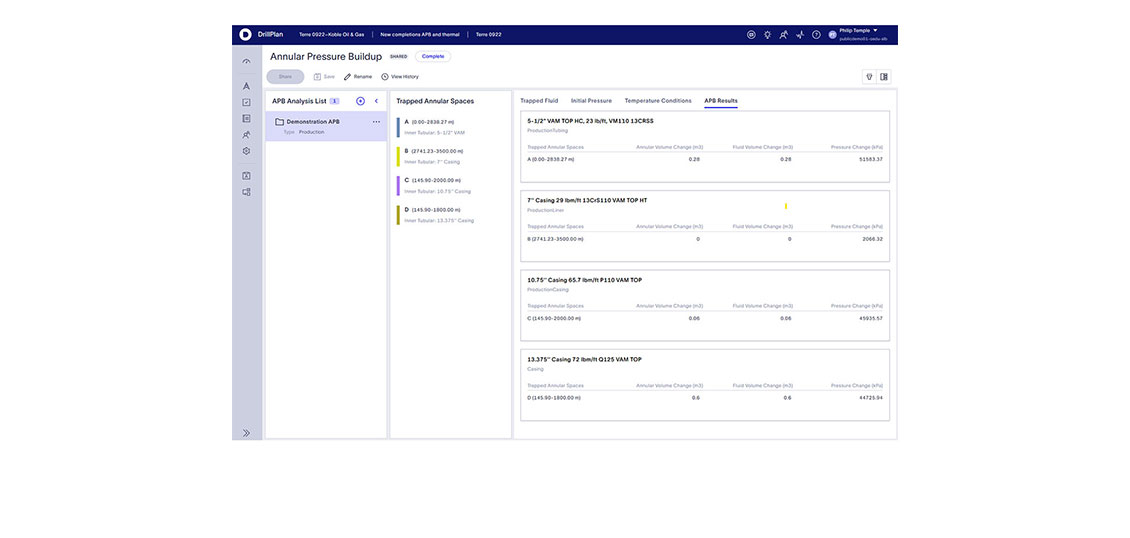Open the checklist tasks icon in sidebar
Viewport: 1130px width, 538px height.
coord(246,102)
